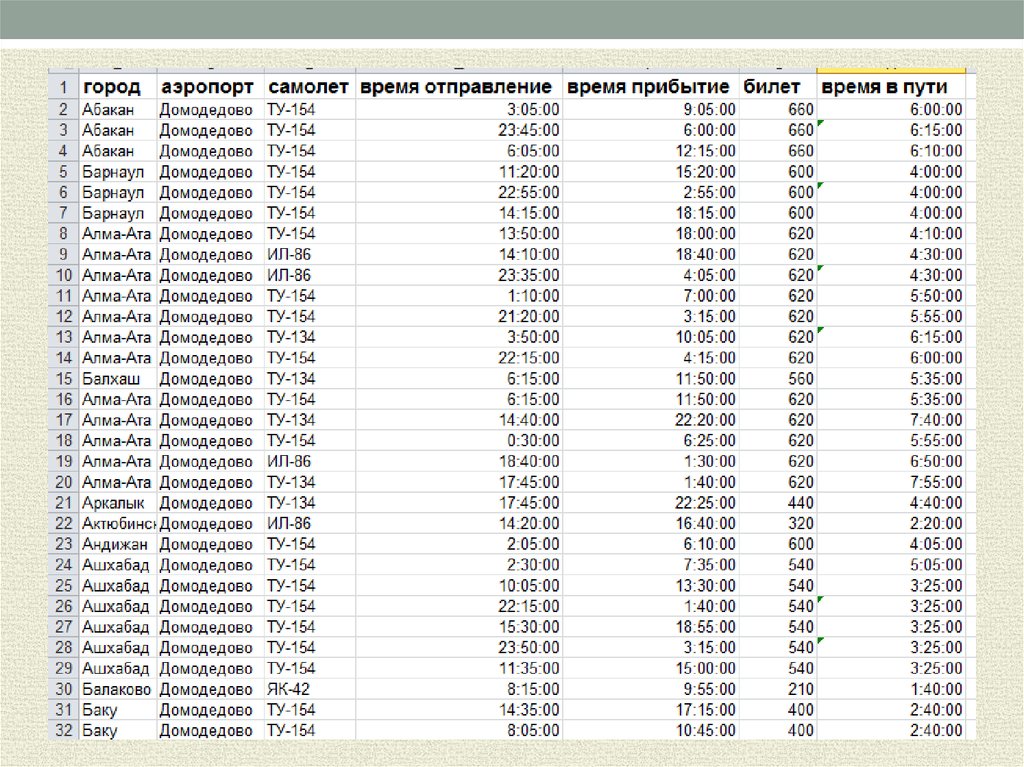Click the 'билет' header cell

coord(777,87)
